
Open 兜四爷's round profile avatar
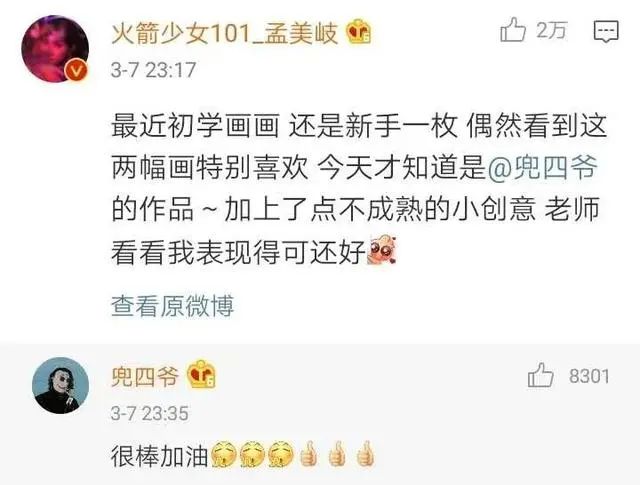point(60,385)
